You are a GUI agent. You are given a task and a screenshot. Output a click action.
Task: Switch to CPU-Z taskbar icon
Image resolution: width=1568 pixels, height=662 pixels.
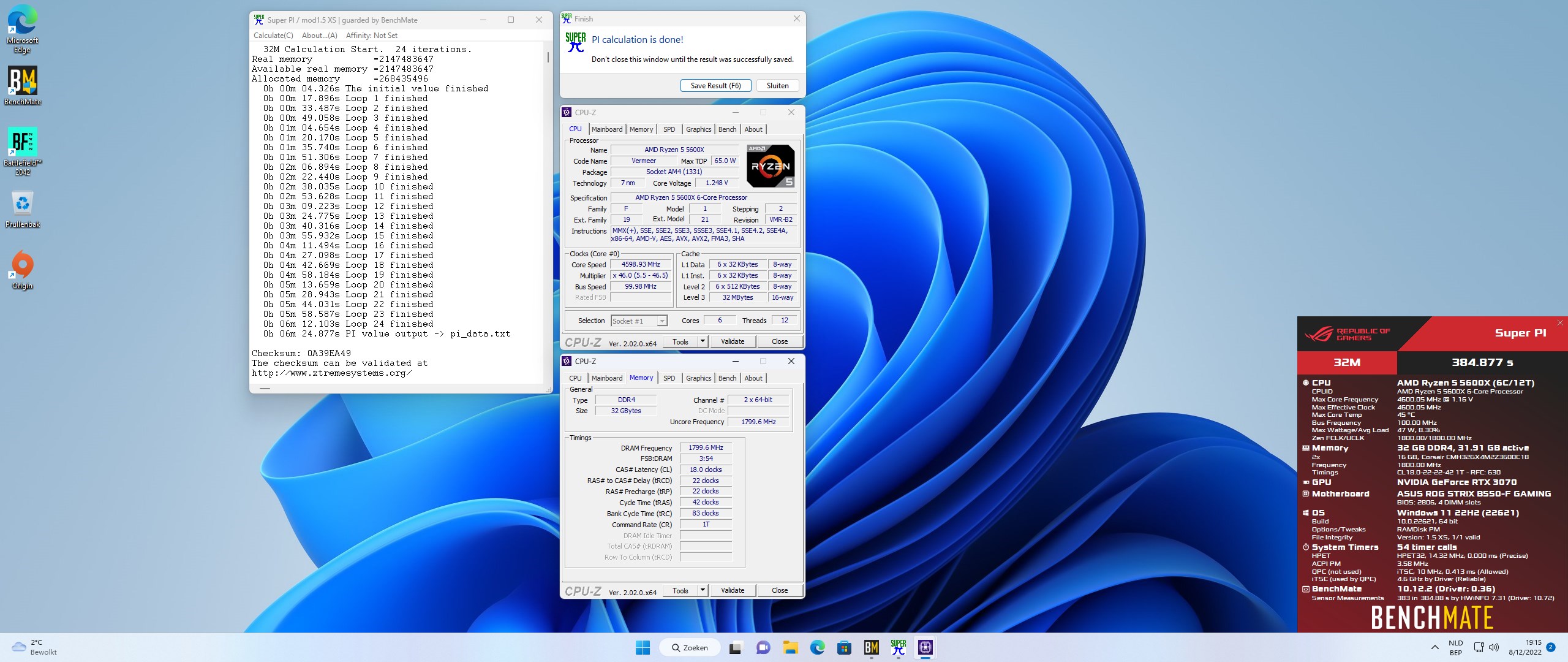pos(925,647)
